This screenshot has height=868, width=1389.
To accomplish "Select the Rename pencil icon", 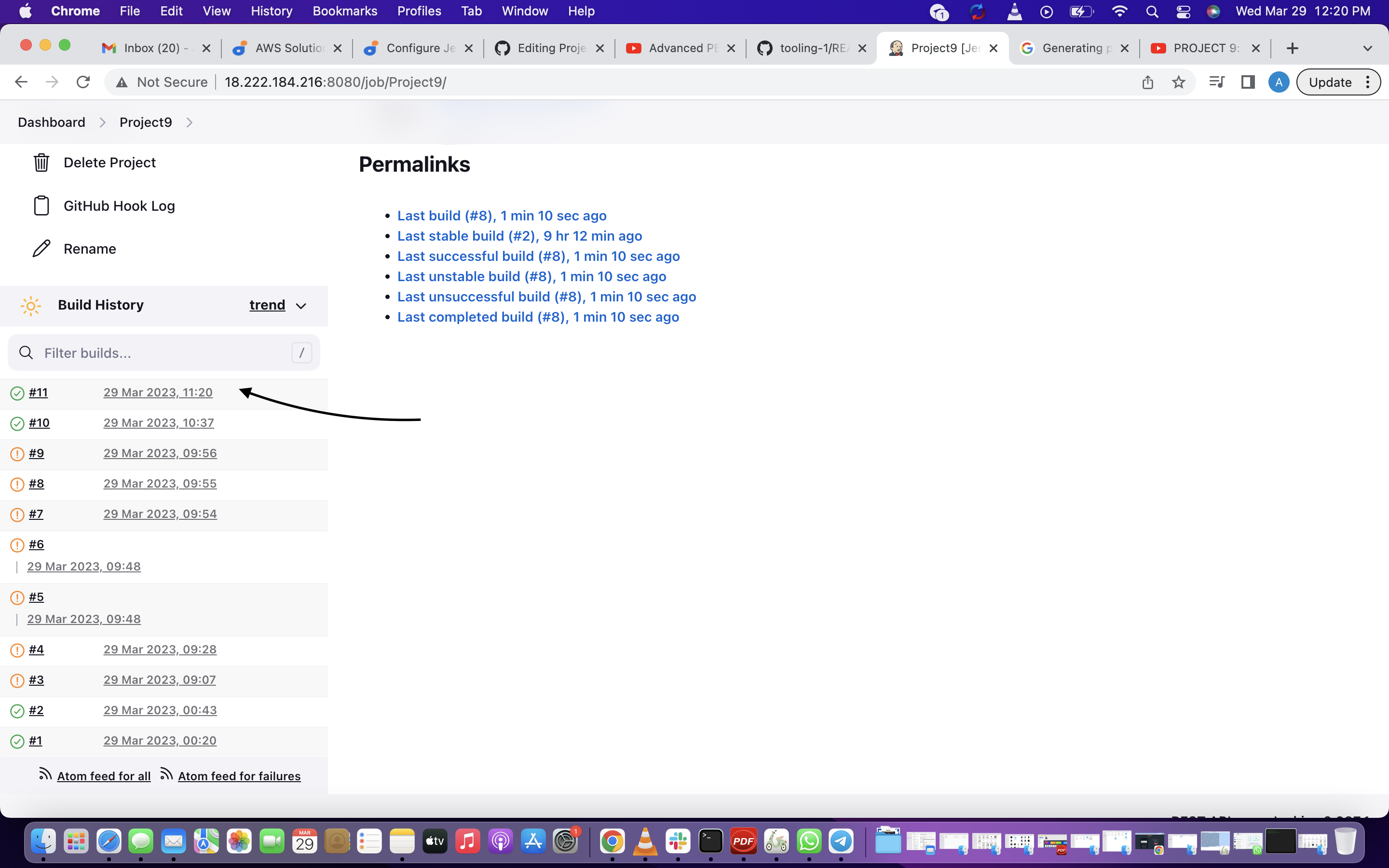I will coord(41,248).
